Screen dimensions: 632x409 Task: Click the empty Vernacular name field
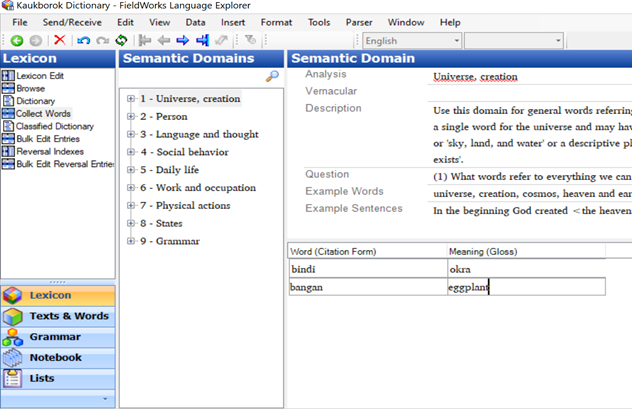[x=530, y=93]
